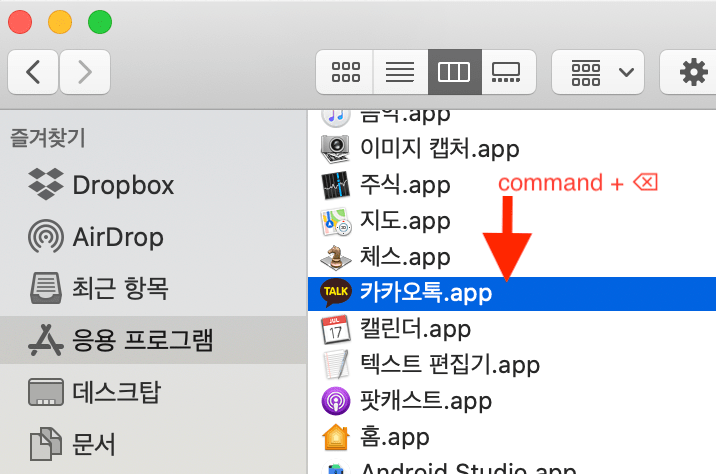
Task: Click the KakaoTalk TALK icon
Action: pyautogui.click(x=336, y=293)
